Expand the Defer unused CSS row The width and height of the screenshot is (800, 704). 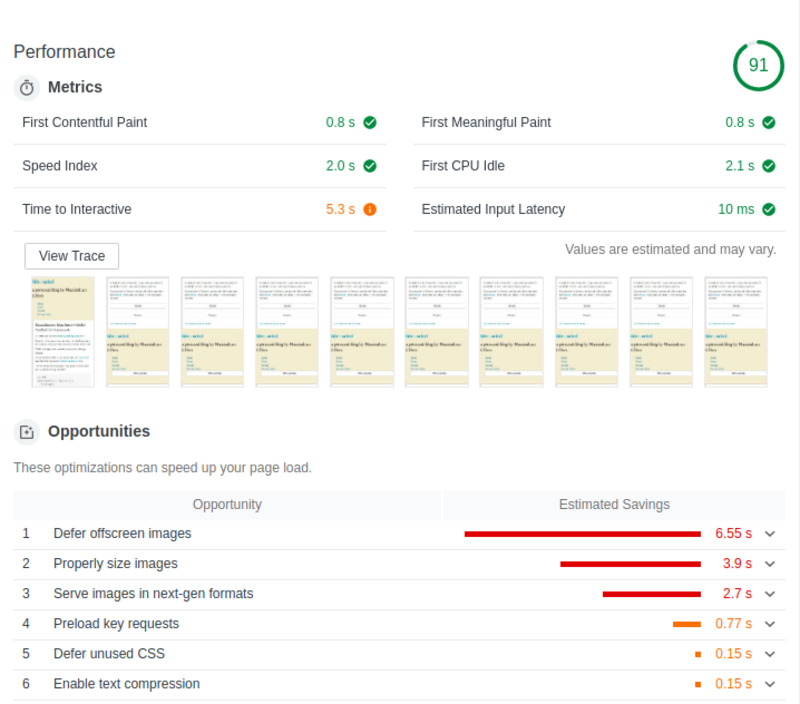[770, 654]
